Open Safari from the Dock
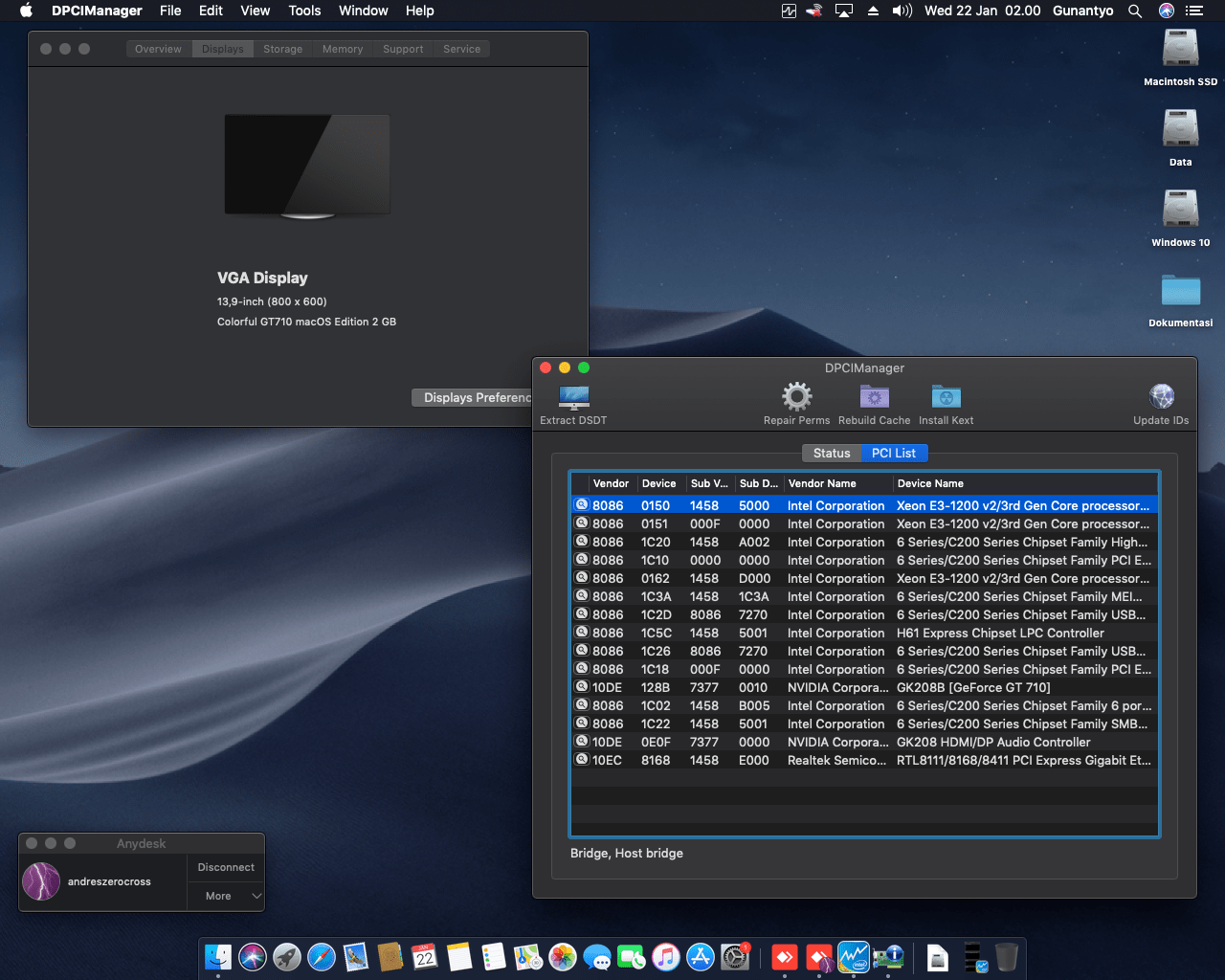Image resolution: width=1225 pixels, height=980 pixels. point(322,957)
